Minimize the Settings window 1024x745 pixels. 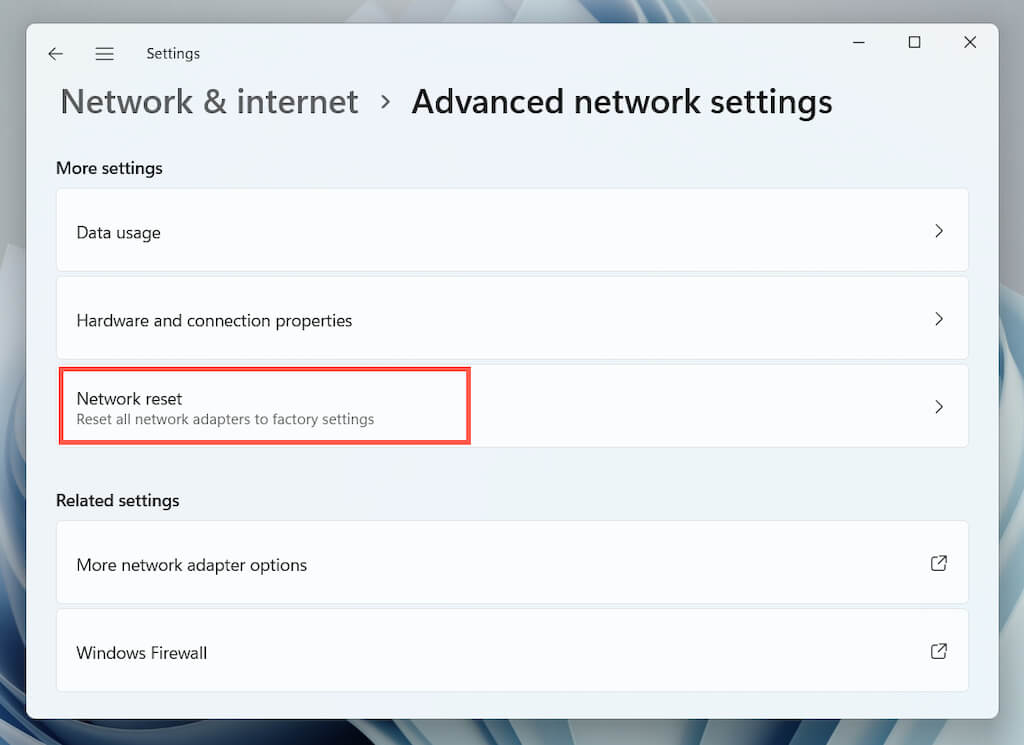[x=858, y=42]
